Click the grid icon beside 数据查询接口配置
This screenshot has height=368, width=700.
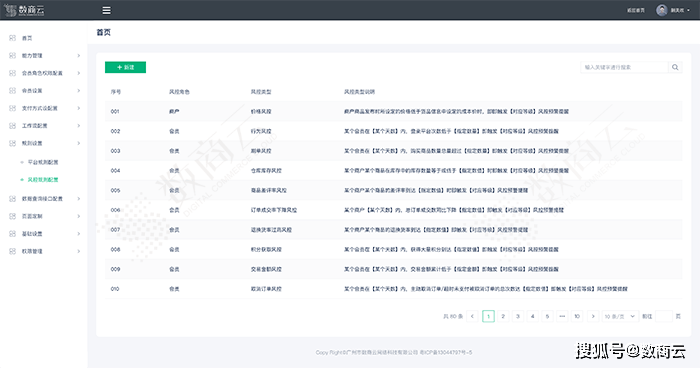click(x=12, y=199)
